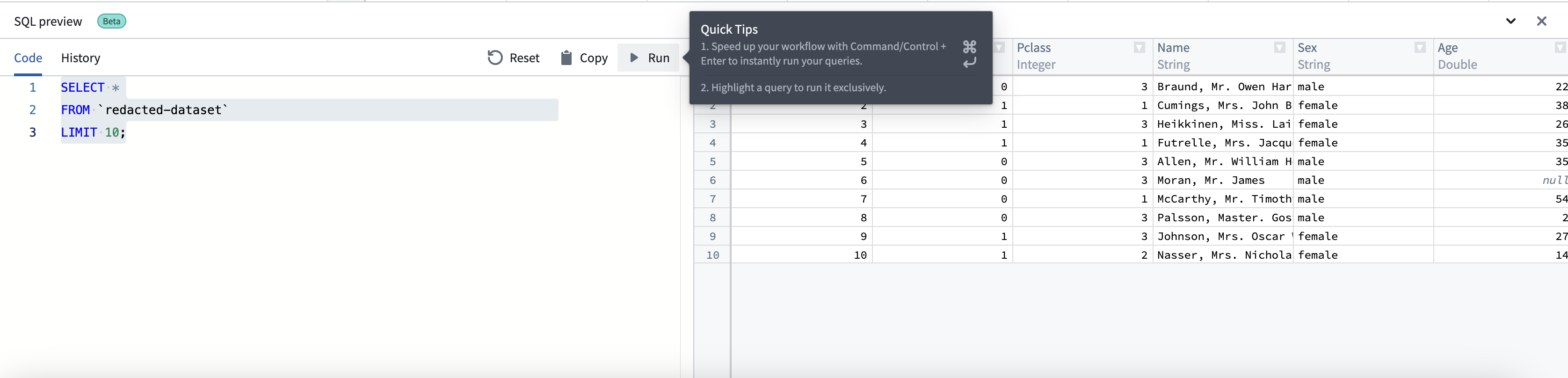Switch to the History tab
The width and height of the screenshot is (1568, 378).
(80, 58)
